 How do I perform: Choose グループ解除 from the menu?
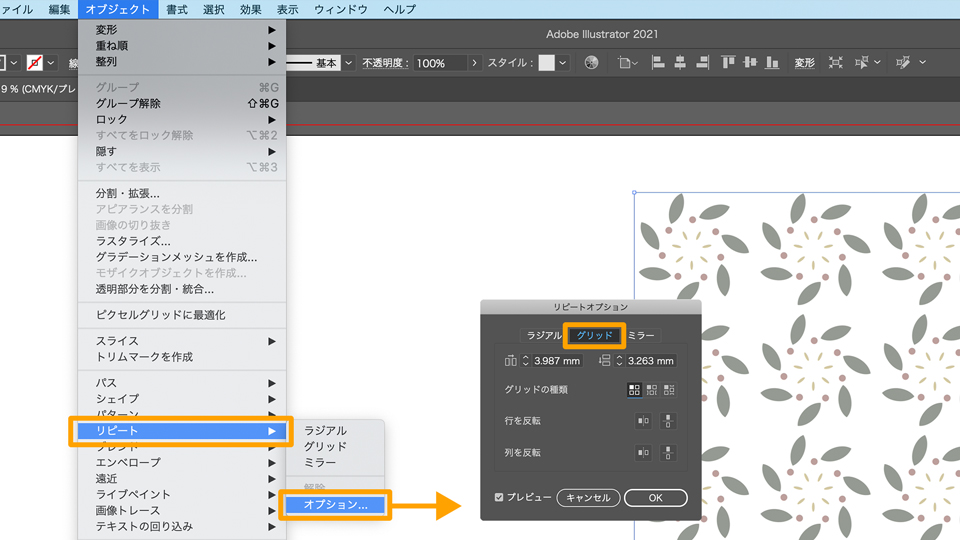coord(182,103)
